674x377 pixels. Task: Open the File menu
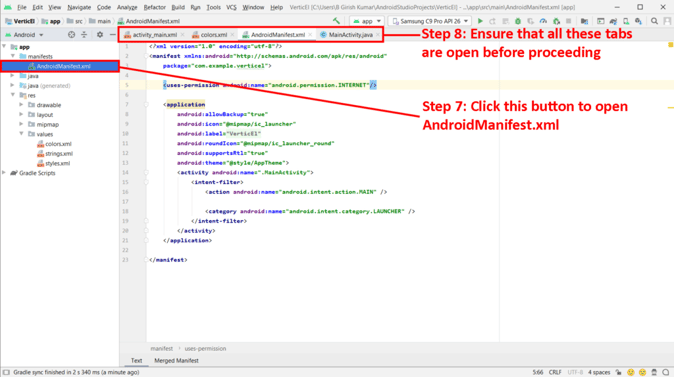pyautogui.click(x=21, y=7)
